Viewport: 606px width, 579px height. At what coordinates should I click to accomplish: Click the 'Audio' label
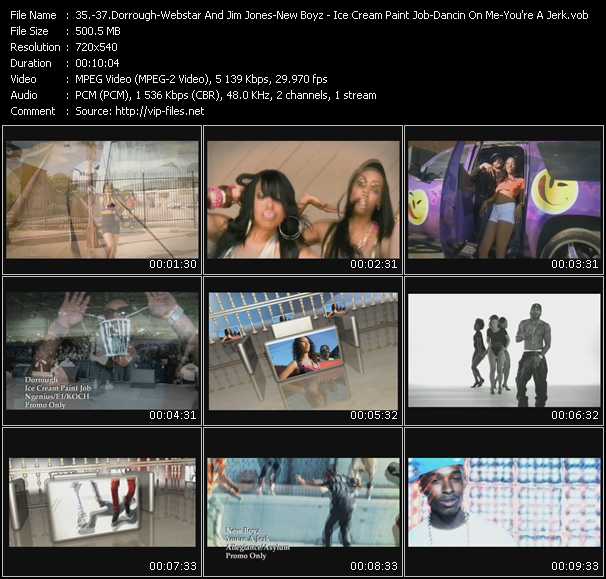point(24,95)
